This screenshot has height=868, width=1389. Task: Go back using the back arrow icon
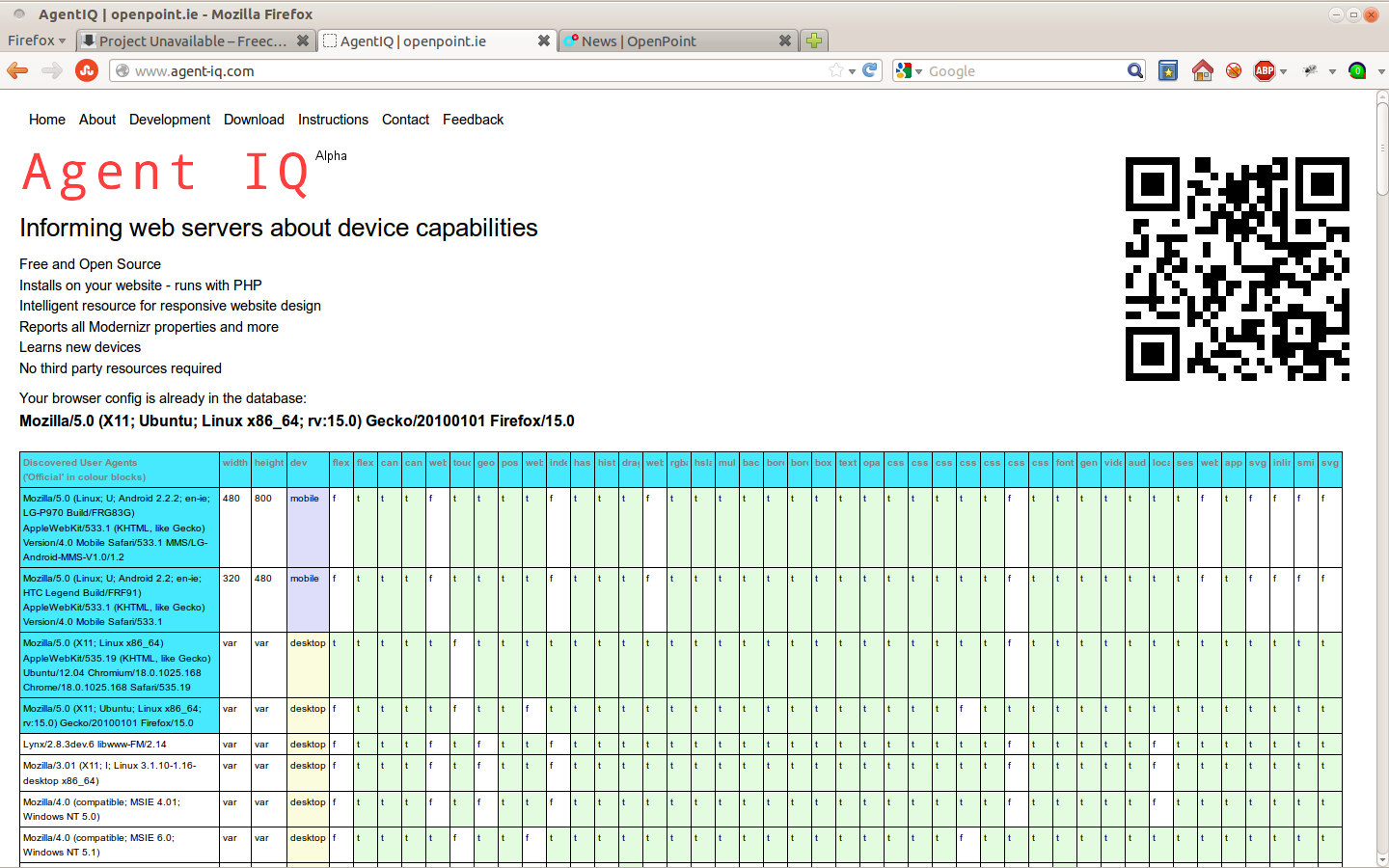point(17,70)
